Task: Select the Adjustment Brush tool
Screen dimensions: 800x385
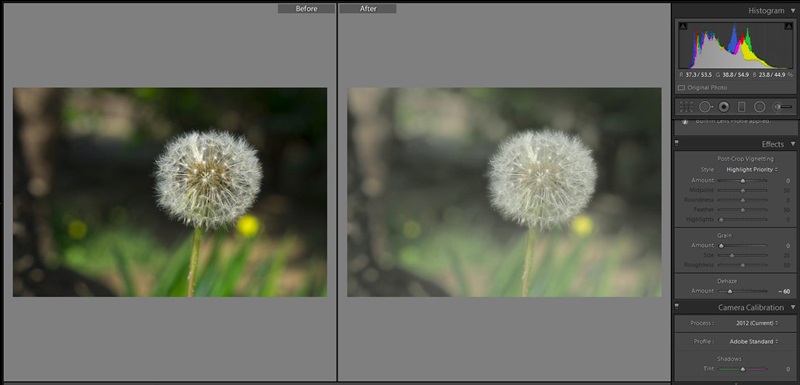Action: click(x=783, y=107)
